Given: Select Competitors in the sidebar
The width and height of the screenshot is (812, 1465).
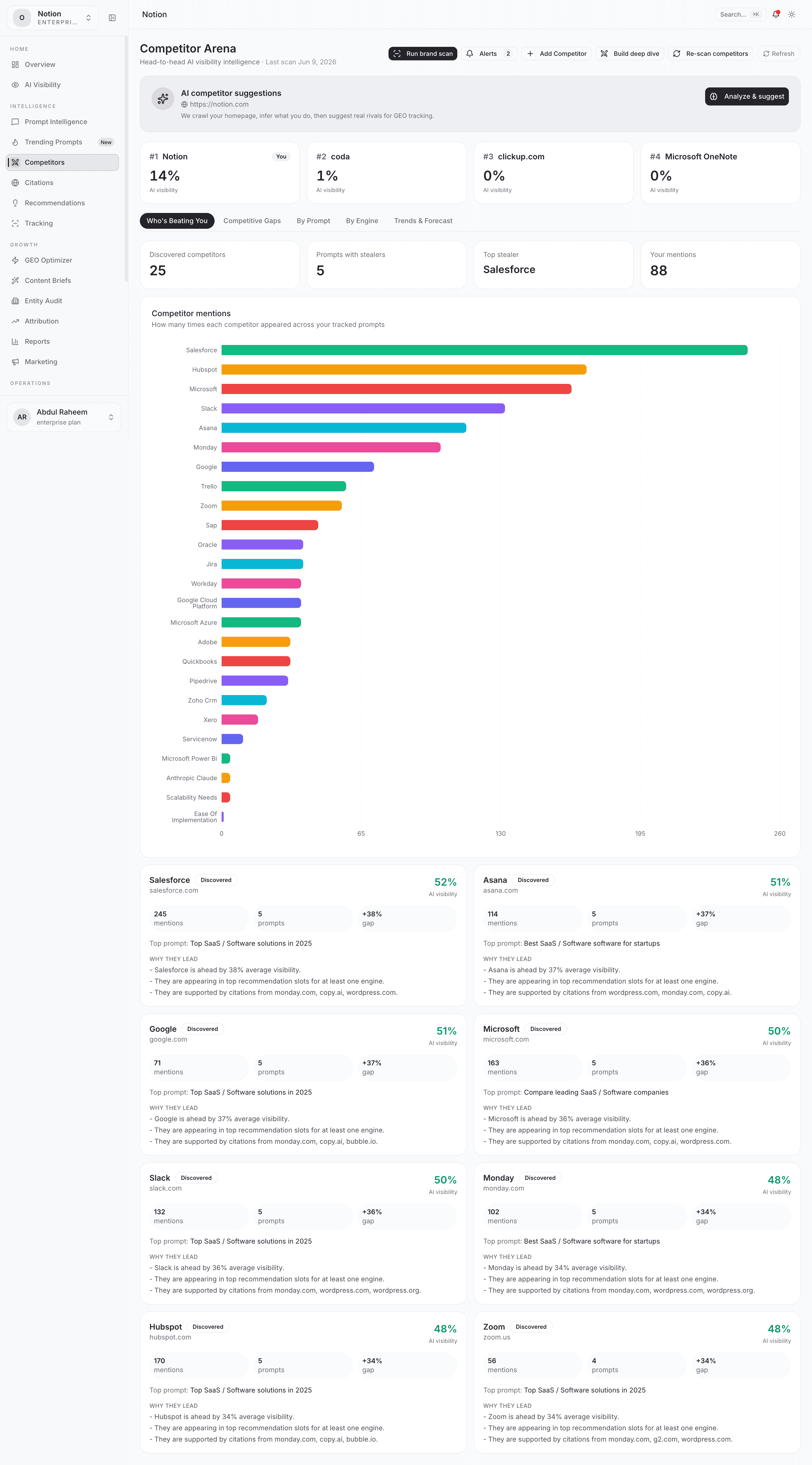Looking at the screenshot, I should click(x=63, y=163).
